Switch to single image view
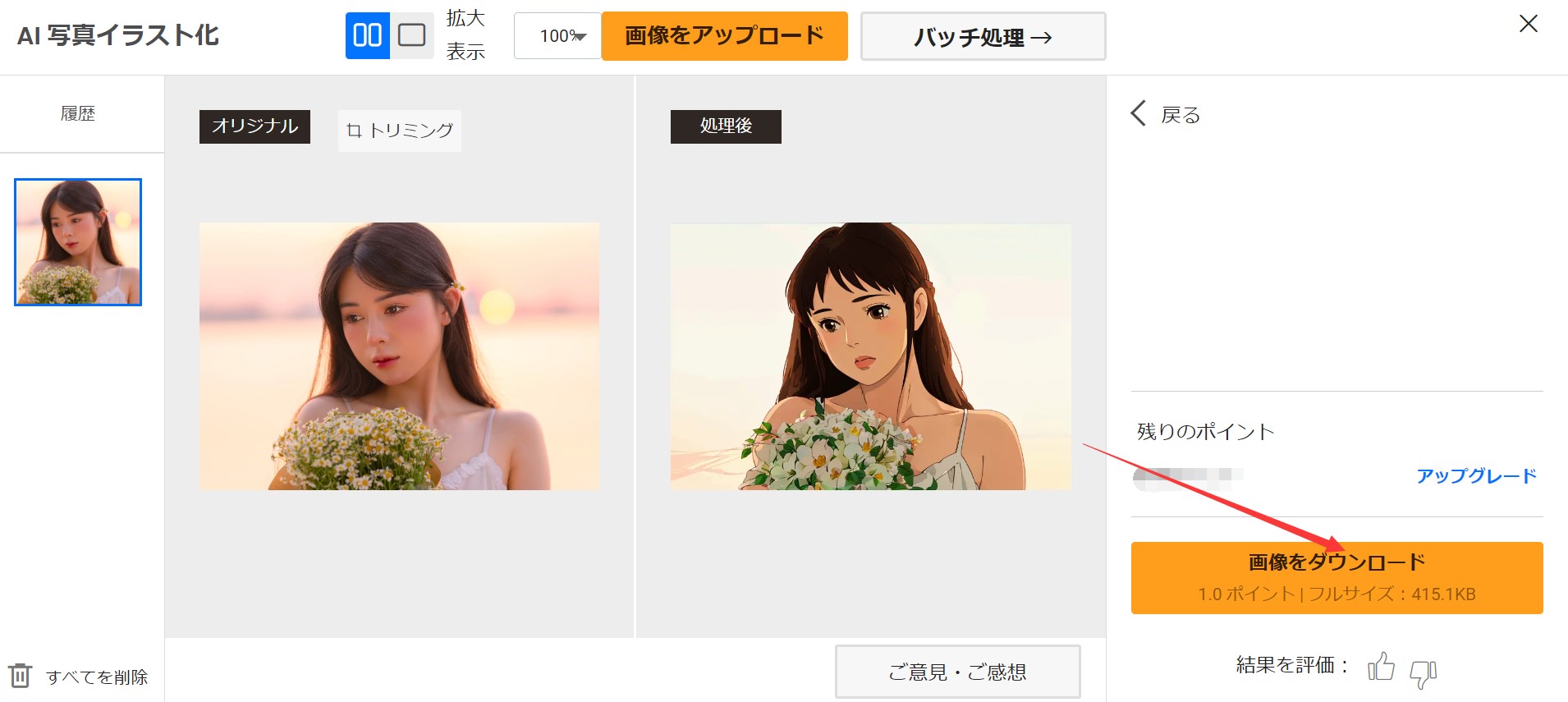This screenshot has width=1568, height=702. (411, 35)
